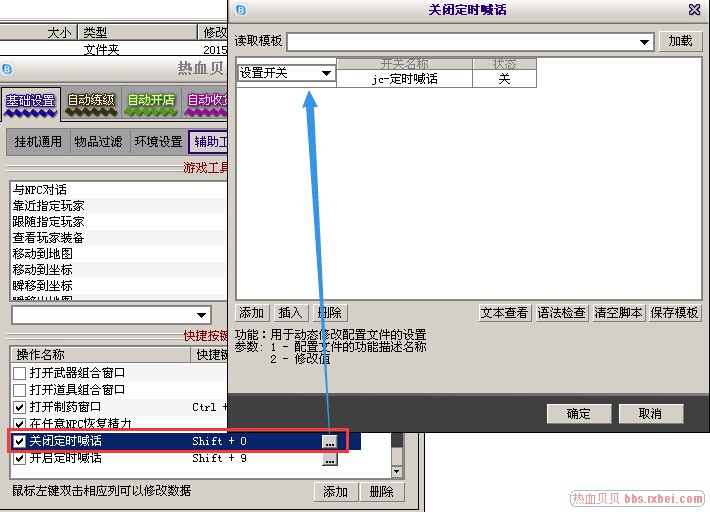Switch to the 环境设置 sub-tab
710x512 pixels.
158,142
